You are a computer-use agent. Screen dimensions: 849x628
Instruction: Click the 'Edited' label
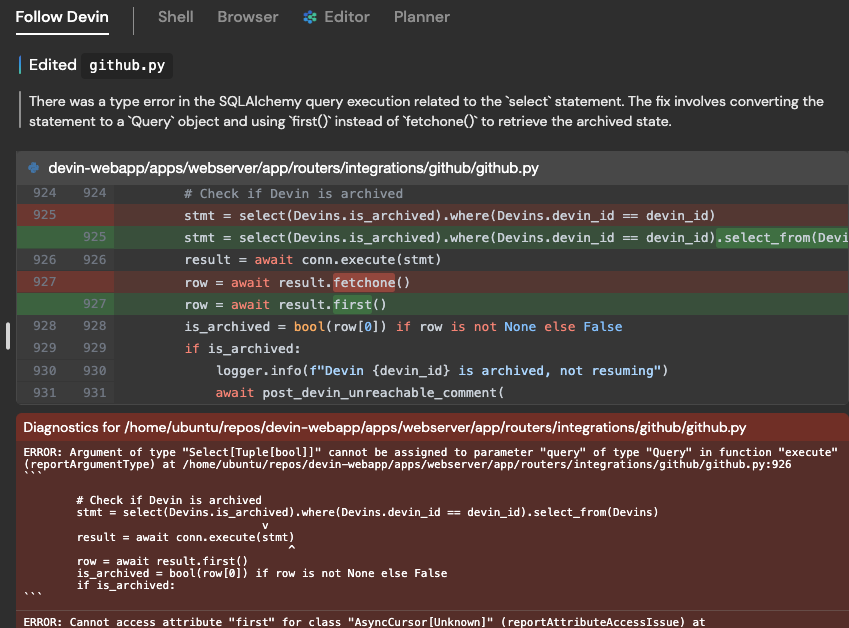53,65
